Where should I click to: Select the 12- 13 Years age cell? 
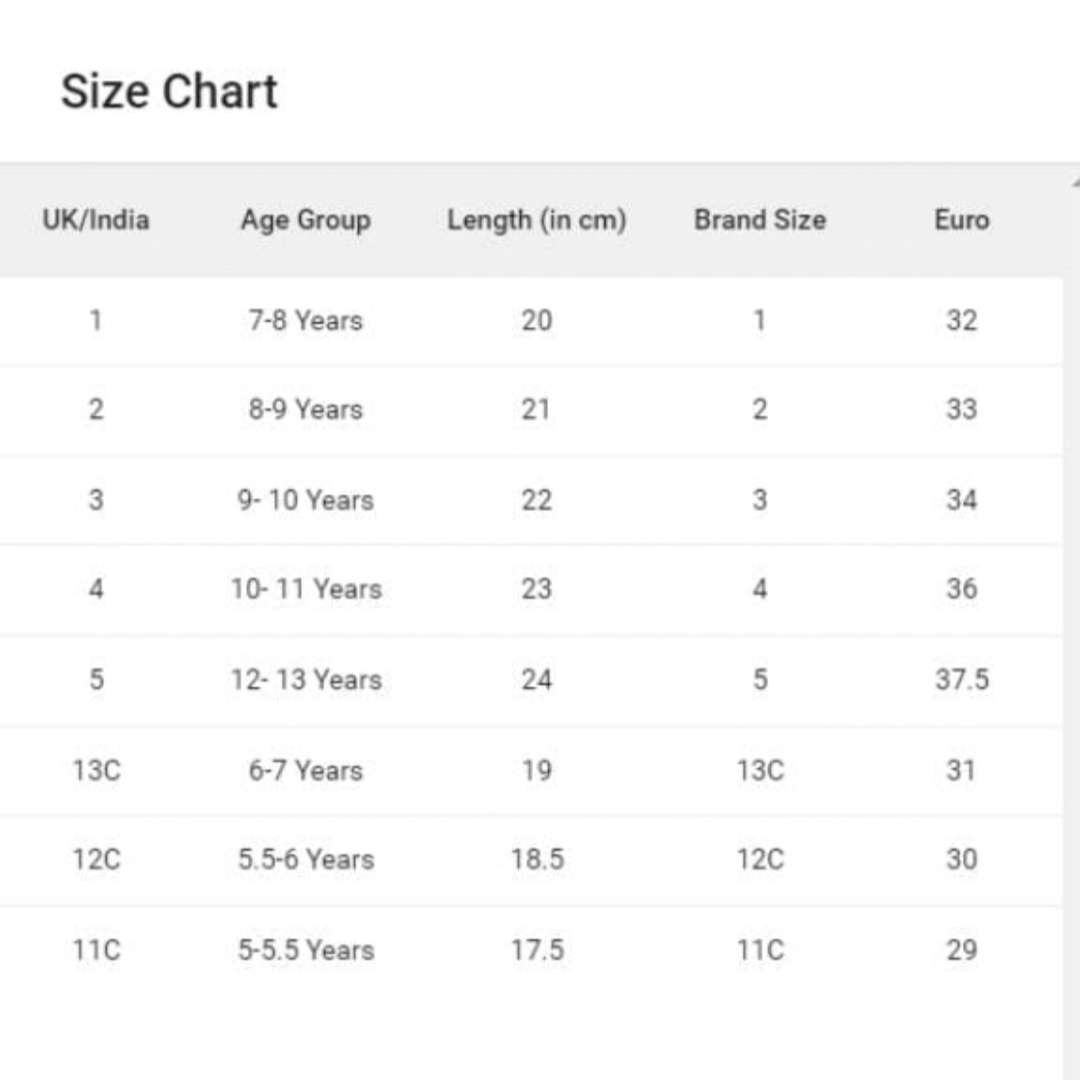pos(306,680)
